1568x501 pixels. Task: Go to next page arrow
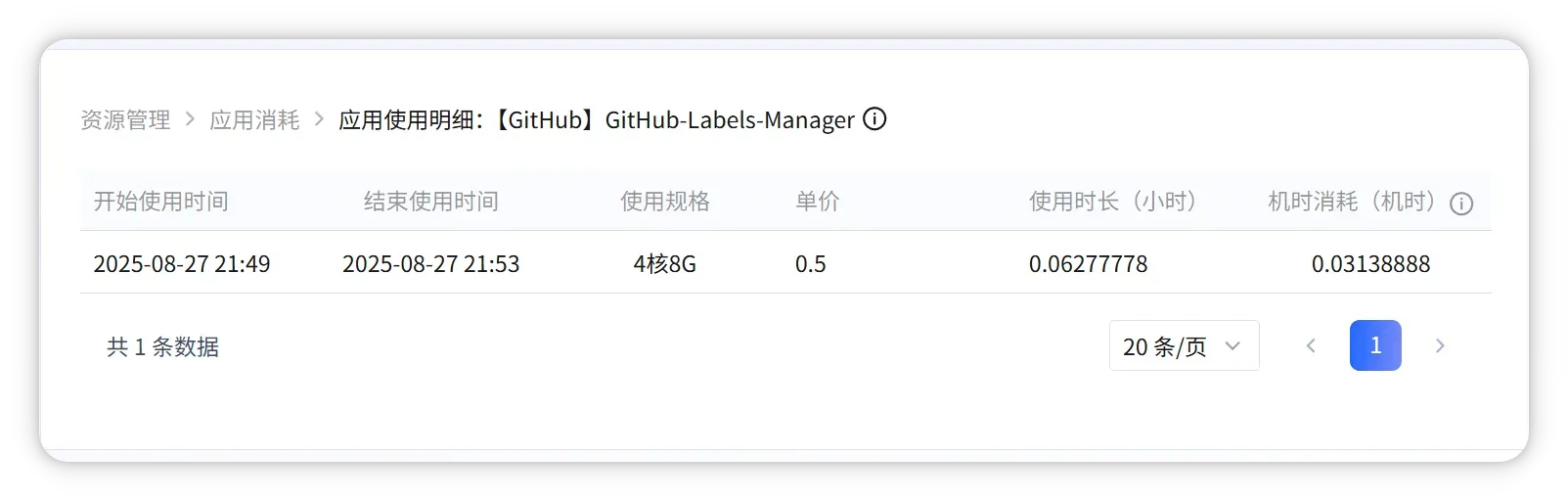1439,345
